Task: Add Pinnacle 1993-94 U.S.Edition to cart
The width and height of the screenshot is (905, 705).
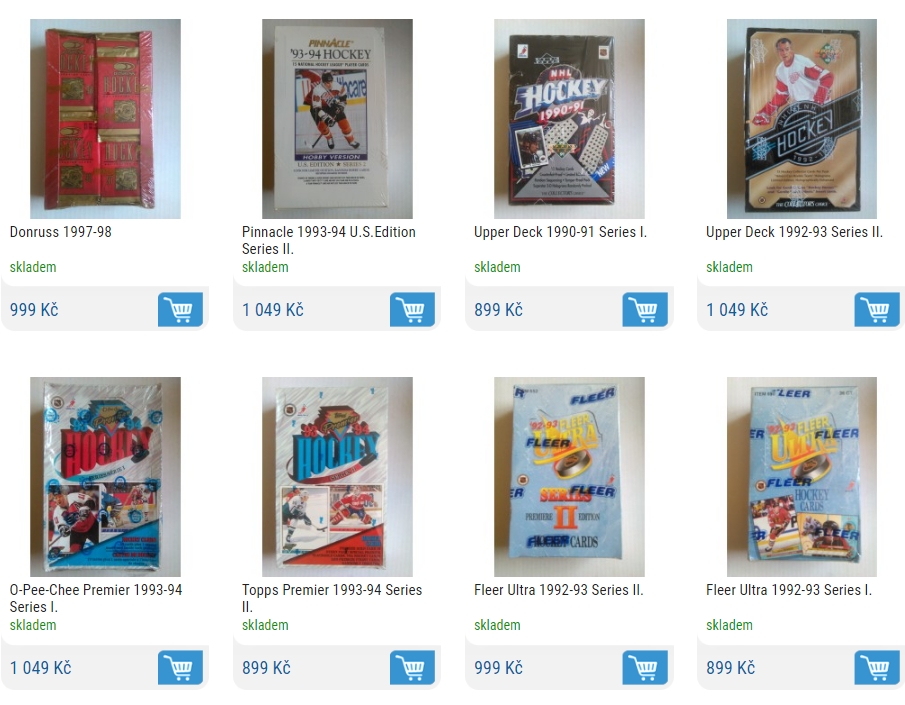Action: (412, 309)
